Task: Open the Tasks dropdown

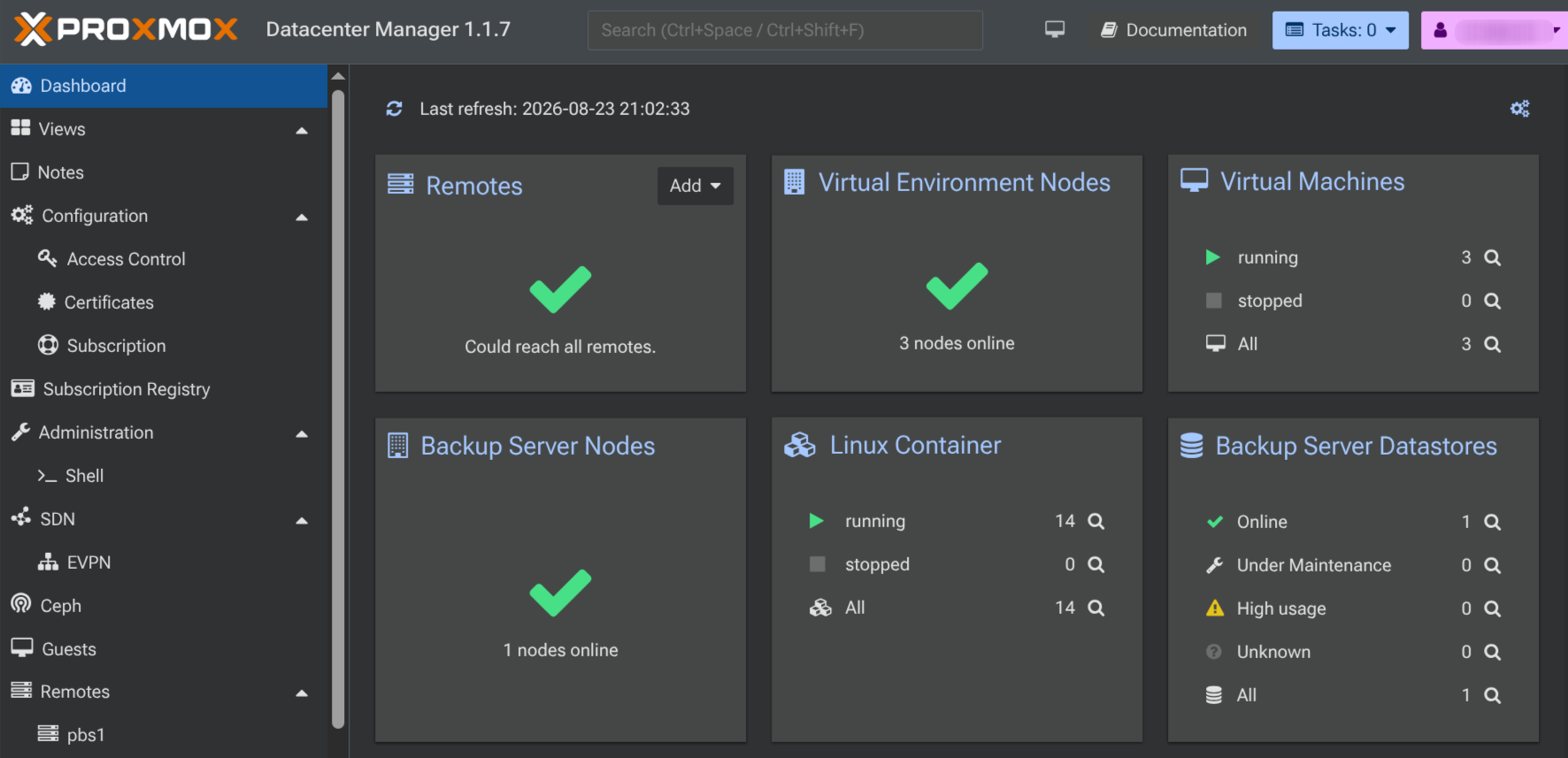Action: coord(1341,30)
